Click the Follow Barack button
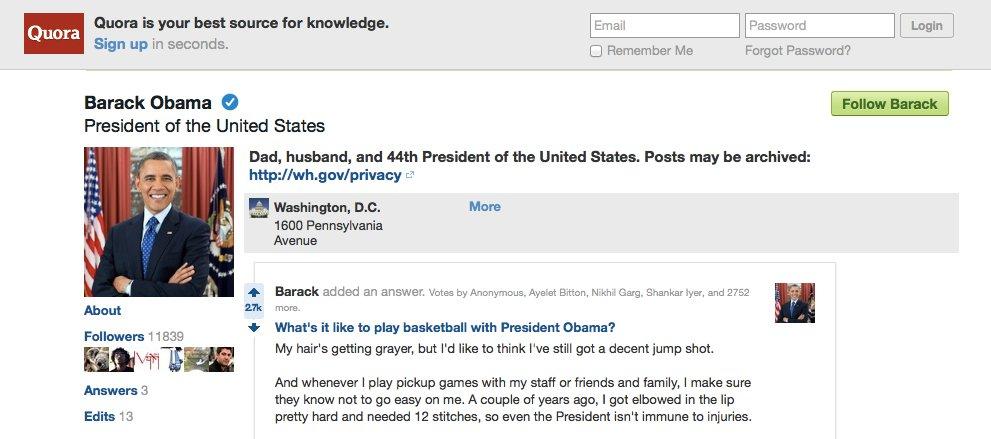Image resolution: width=991 pixels, height=439 pixels. 889,104
